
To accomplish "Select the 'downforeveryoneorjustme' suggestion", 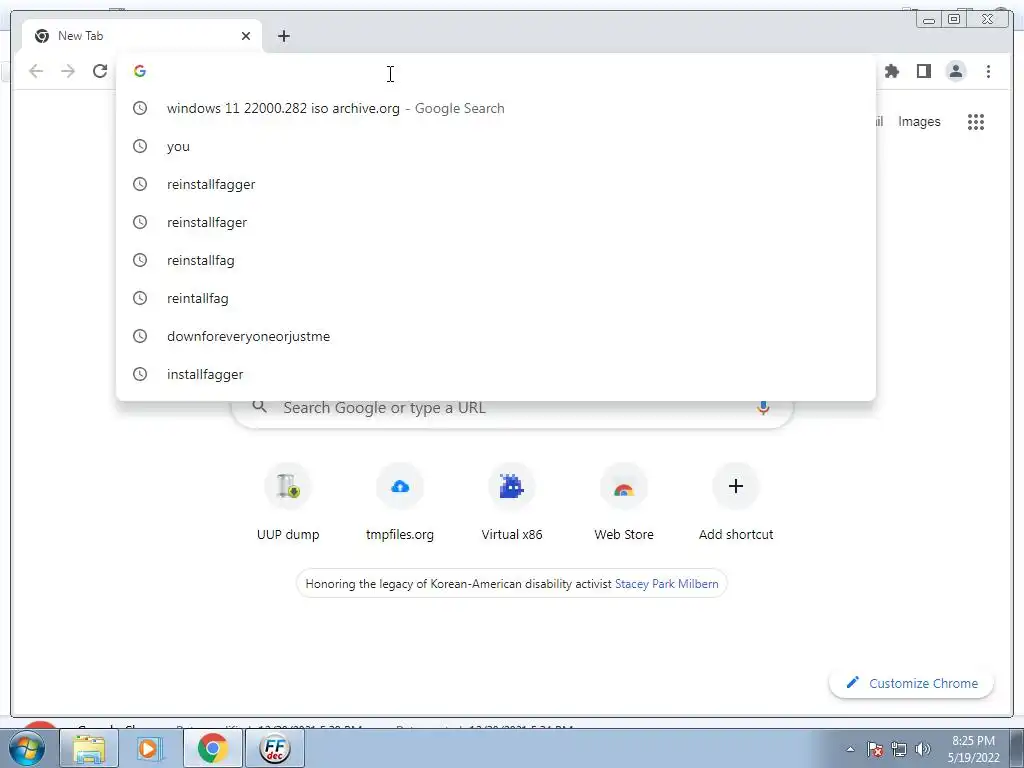I will click(x=496, y=336).
